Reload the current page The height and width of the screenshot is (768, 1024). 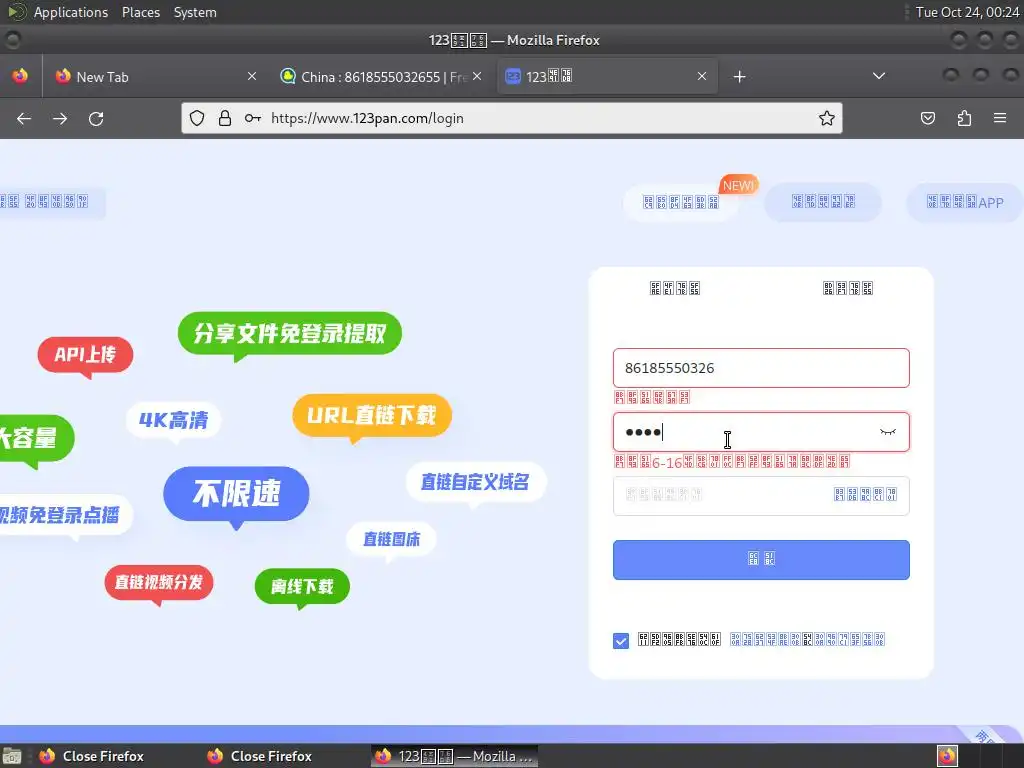pos(96,118)
